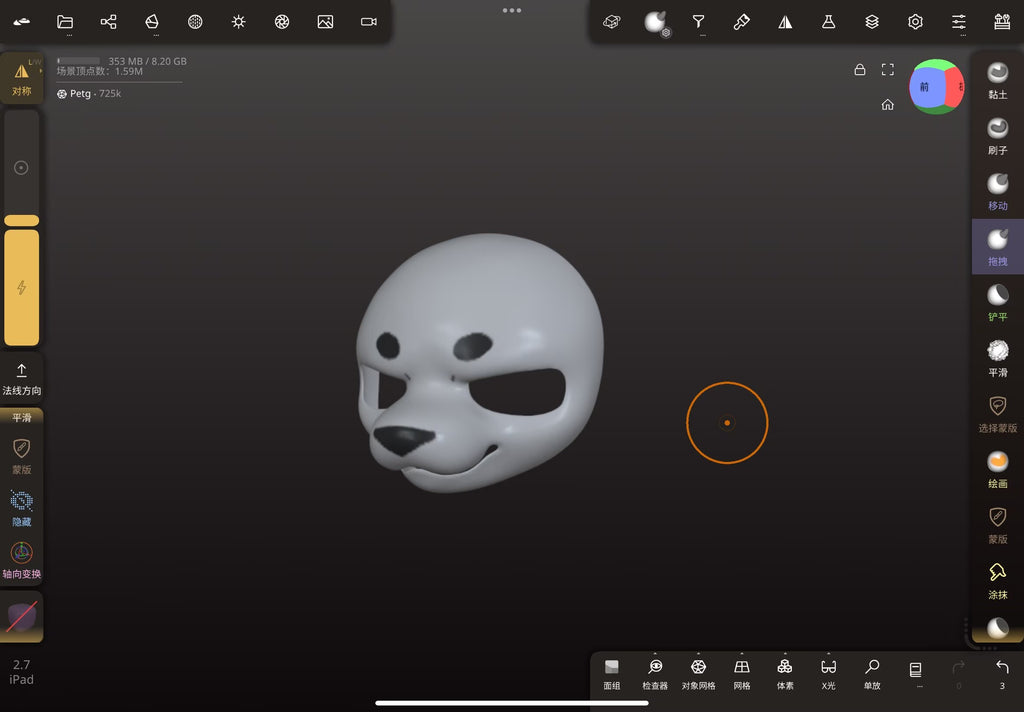Viewport: 1024px width, 712px height.
Task: Open the 检查器 (Inspector) panel
Action: coord(655,673)
